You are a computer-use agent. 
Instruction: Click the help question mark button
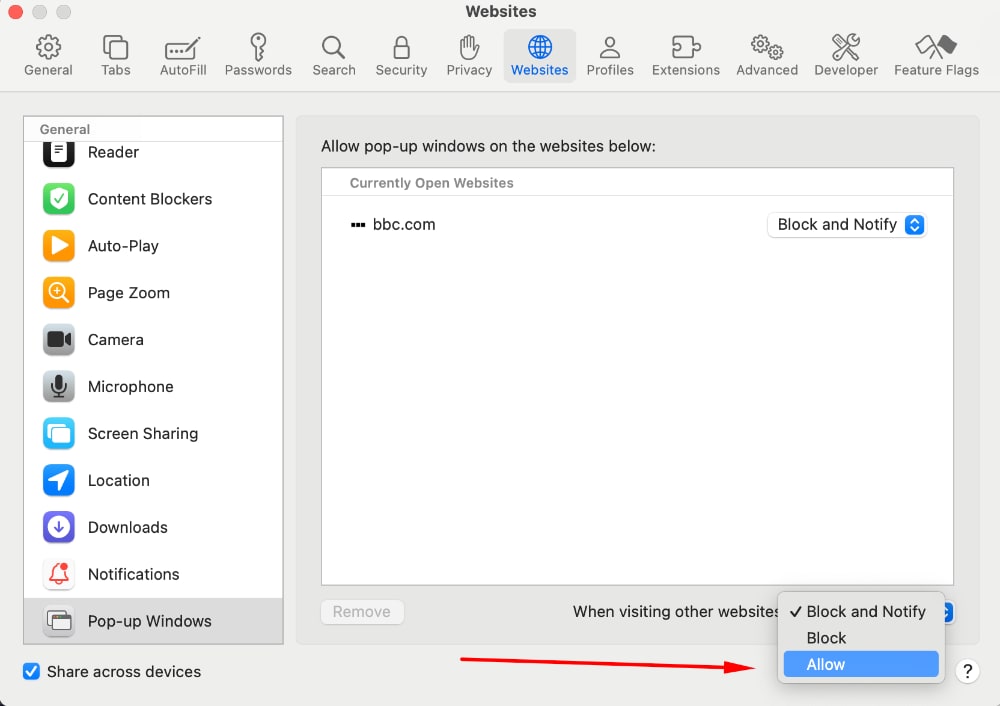(967, 671)
